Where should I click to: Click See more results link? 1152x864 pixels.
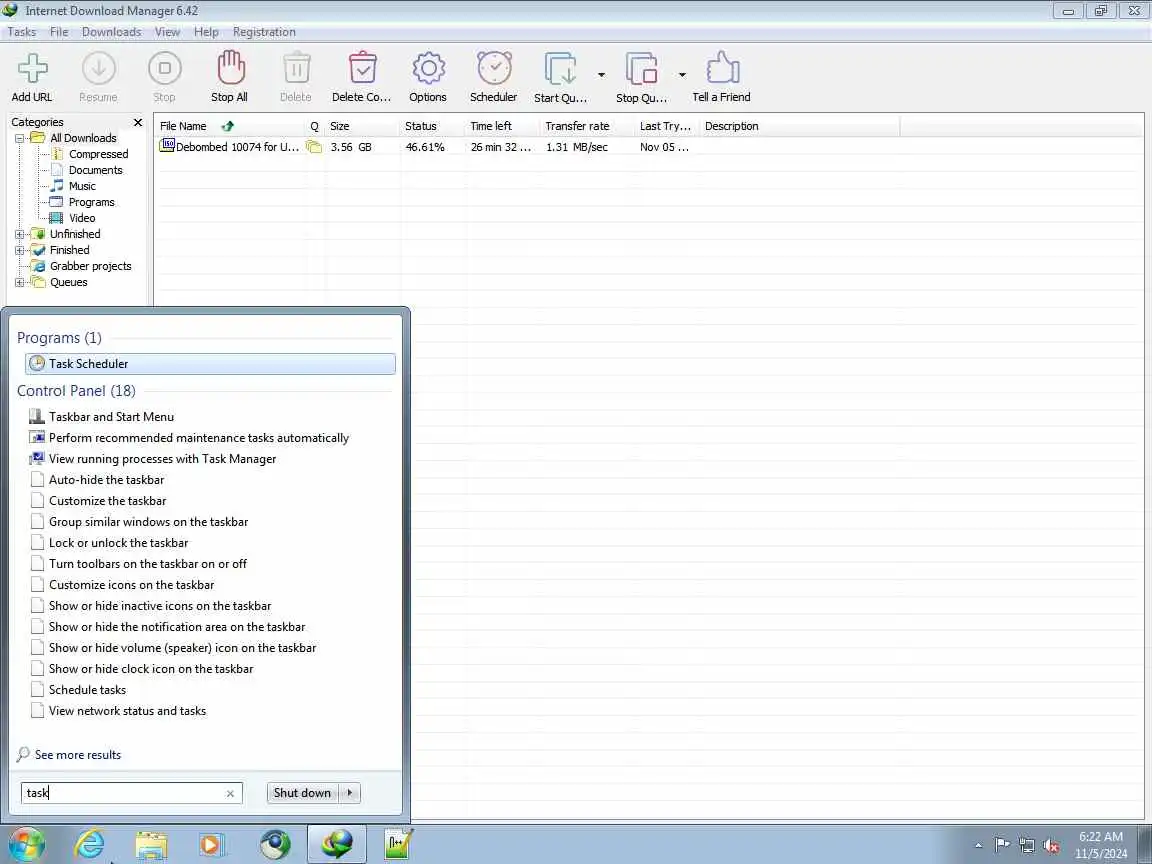pyautogui.click(x=78, y=755)
